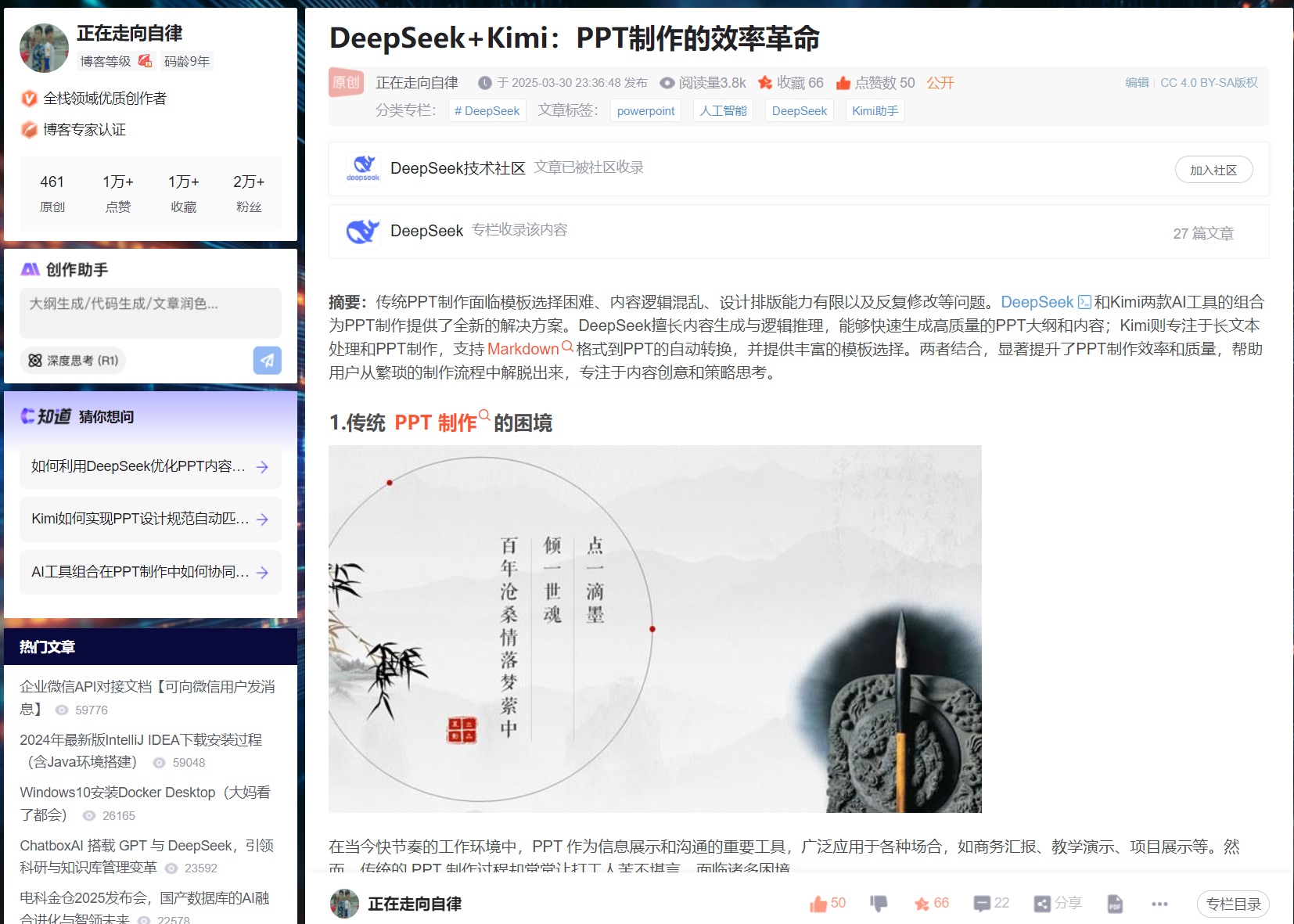Click the DeepSeek article tag
The image size is (1294, 924).
coord(799,110)
